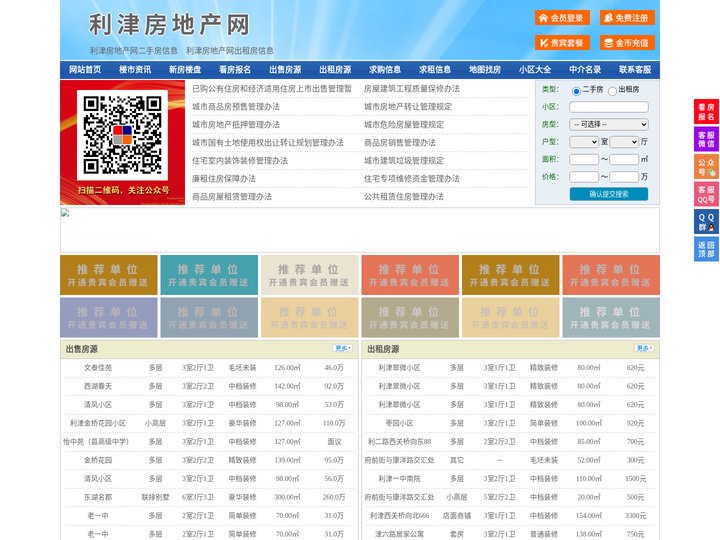Select the 二手房 radio button

click(x=576, y=91)
